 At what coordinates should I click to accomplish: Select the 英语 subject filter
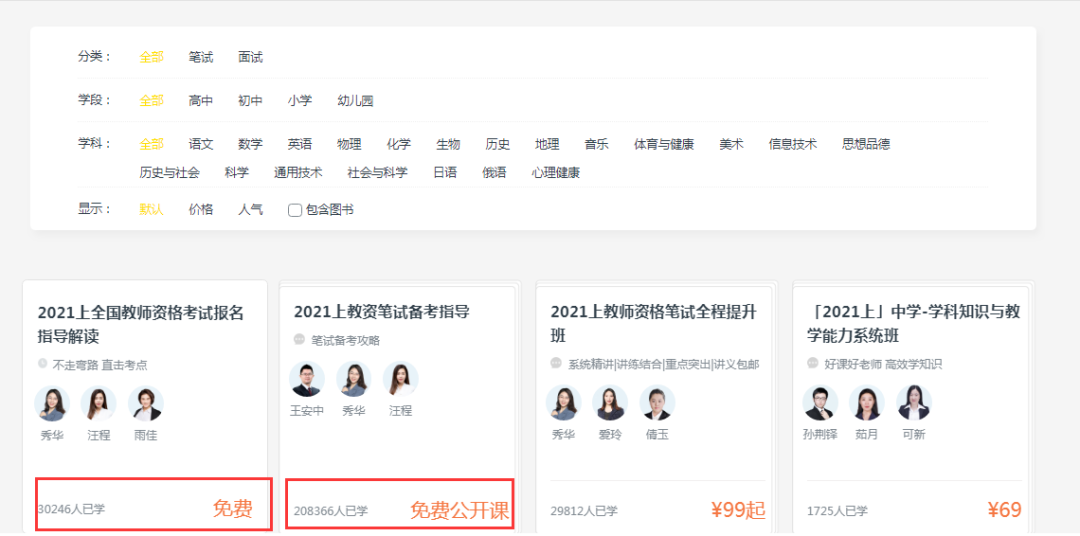click(x=300, y=144)
